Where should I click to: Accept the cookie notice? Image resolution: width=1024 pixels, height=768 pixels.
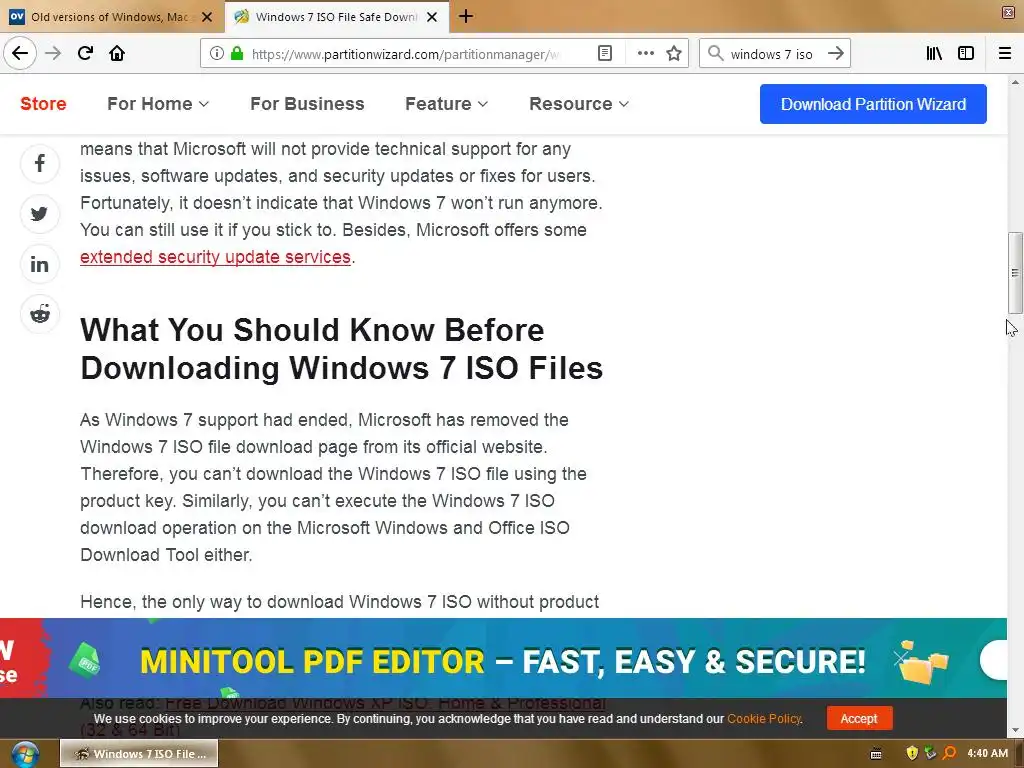click(859, 718)
